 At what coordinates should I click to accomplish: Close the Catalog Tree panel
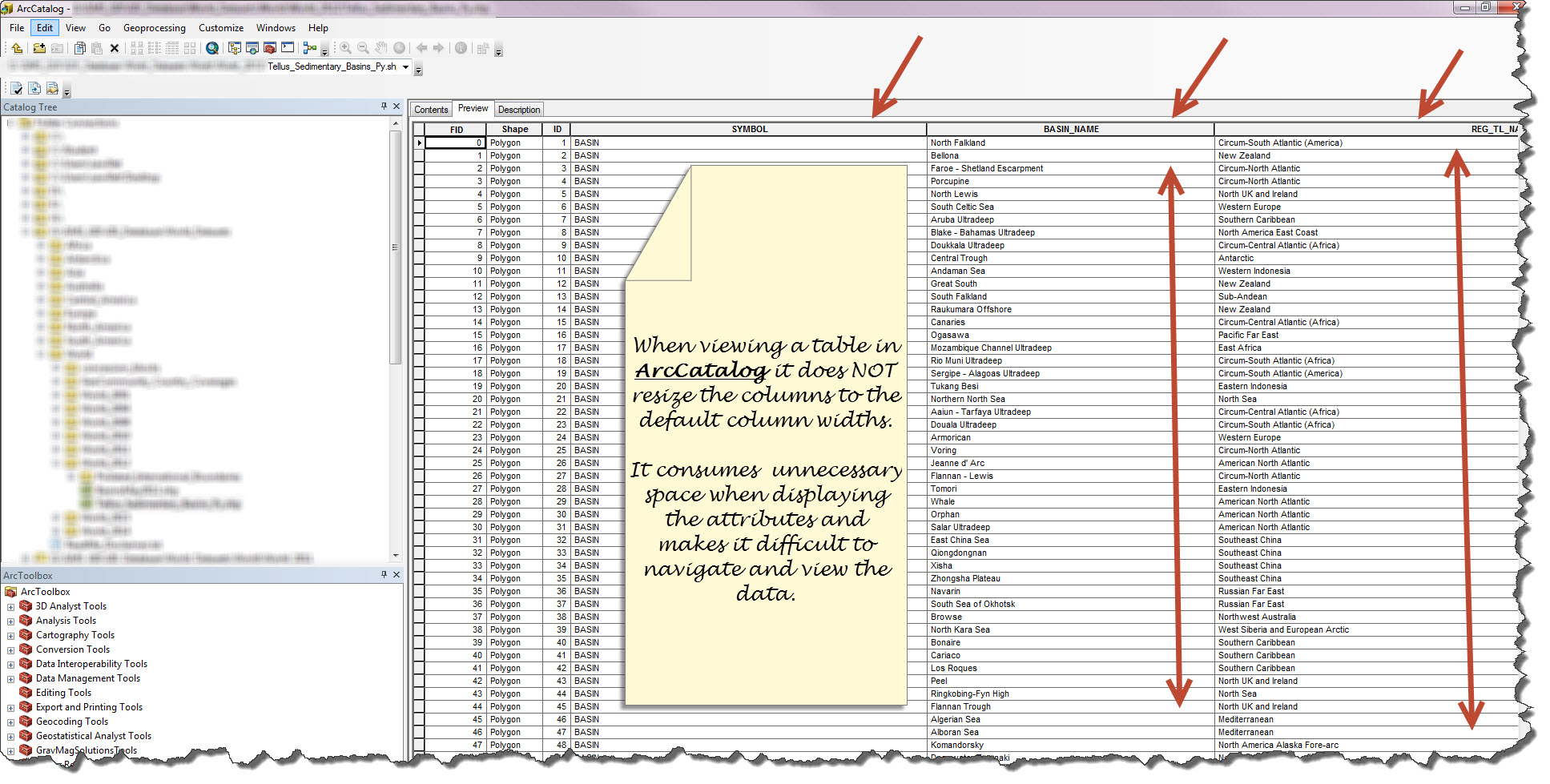pyautogui.click(x=397, y=106)
